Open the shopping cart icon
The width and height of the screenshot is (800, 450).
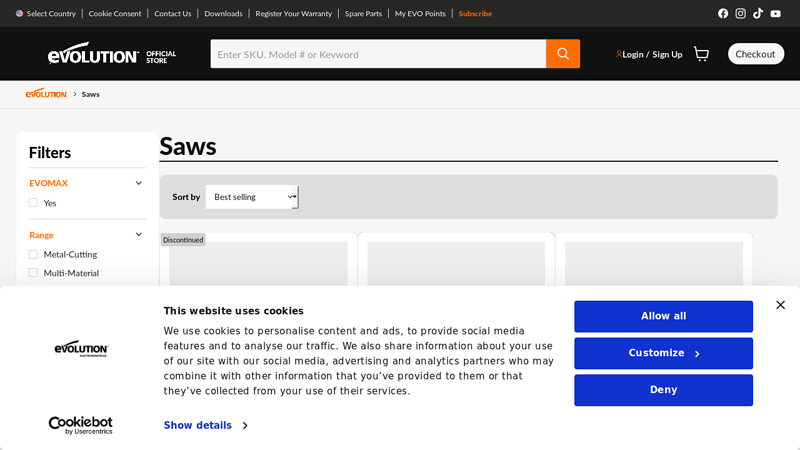click(701, 54)
